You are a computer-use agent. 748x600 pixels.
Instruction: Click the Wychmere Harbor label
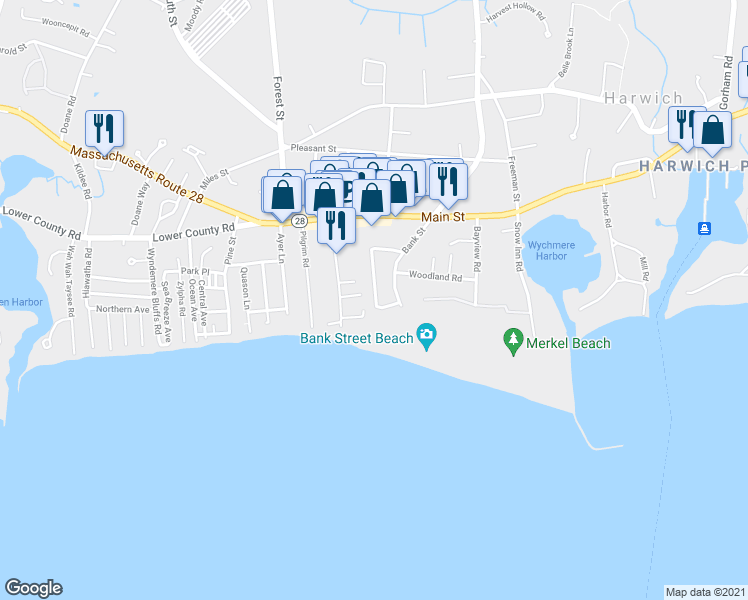tap(551, 250)
